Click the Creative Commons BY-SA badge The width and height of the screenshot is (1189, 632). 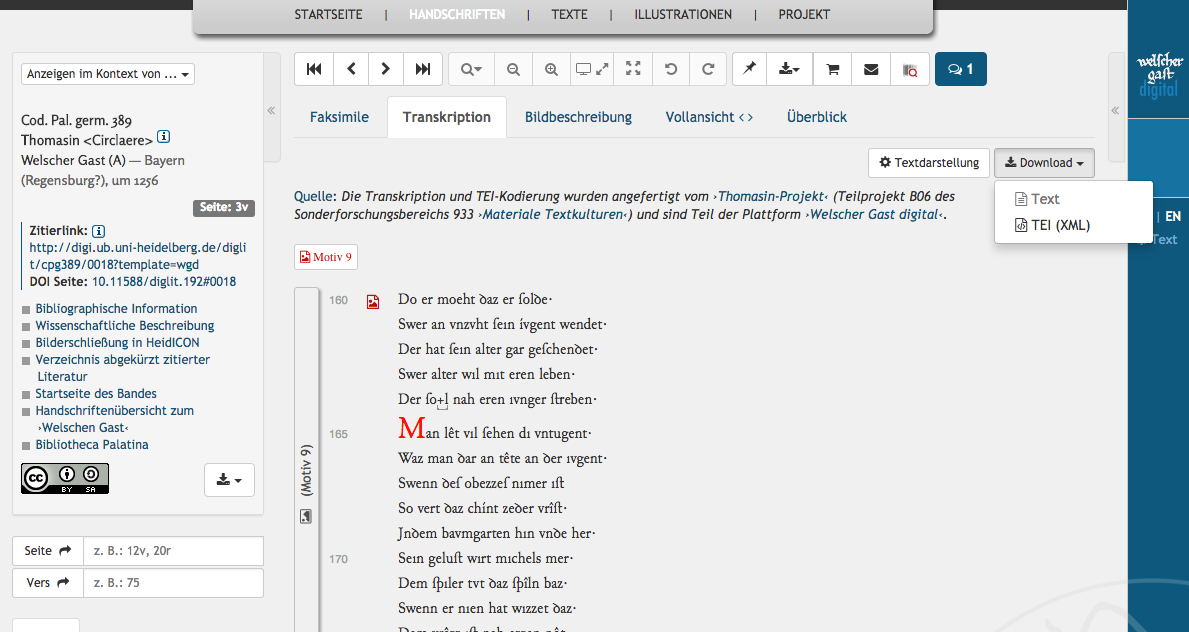point(65,479)
